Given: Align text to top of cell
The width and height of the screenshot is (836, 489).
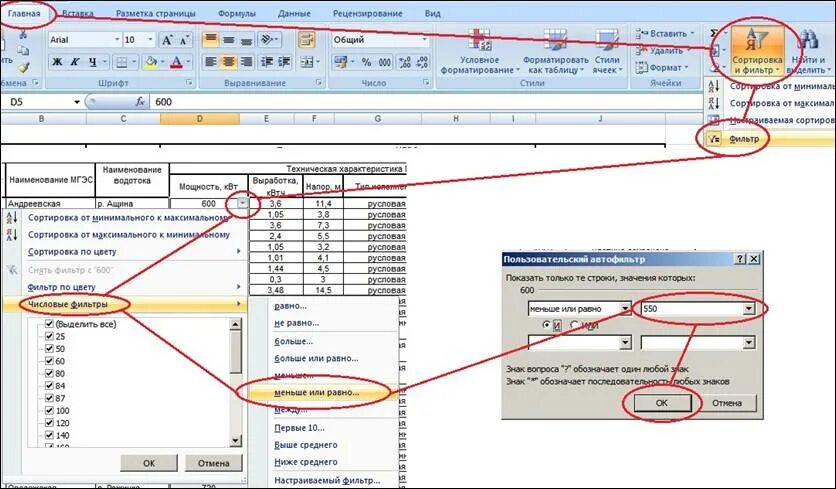Looking at the screenshot, I should pyautogui.click(x=211, y=39).
